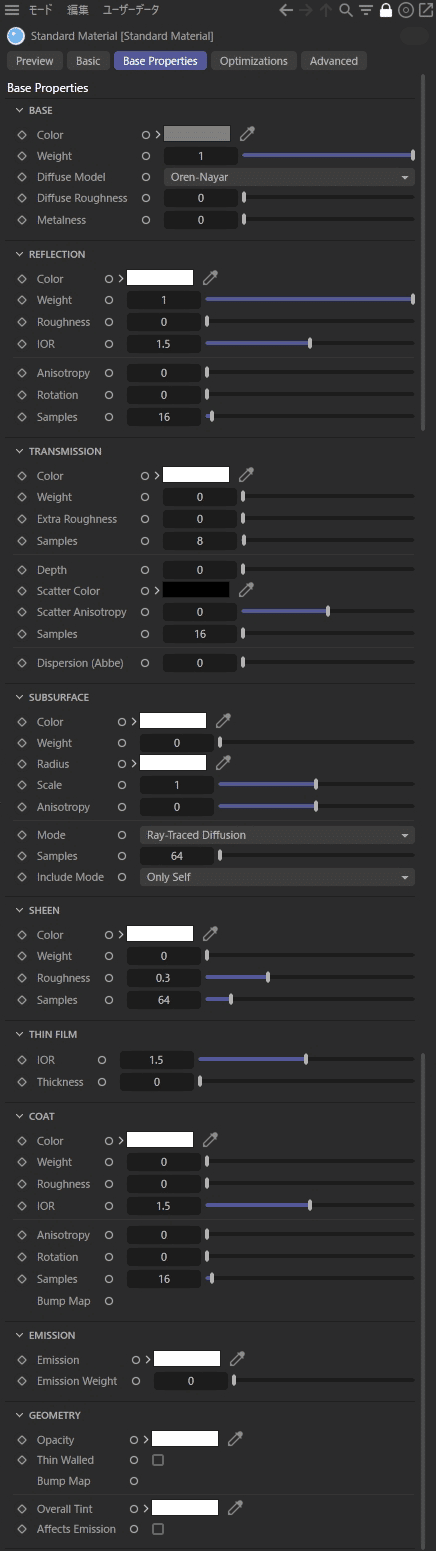Collapse the SHEEN section
The height and width of the screenshot is (1551, 436).
(20, 910)
